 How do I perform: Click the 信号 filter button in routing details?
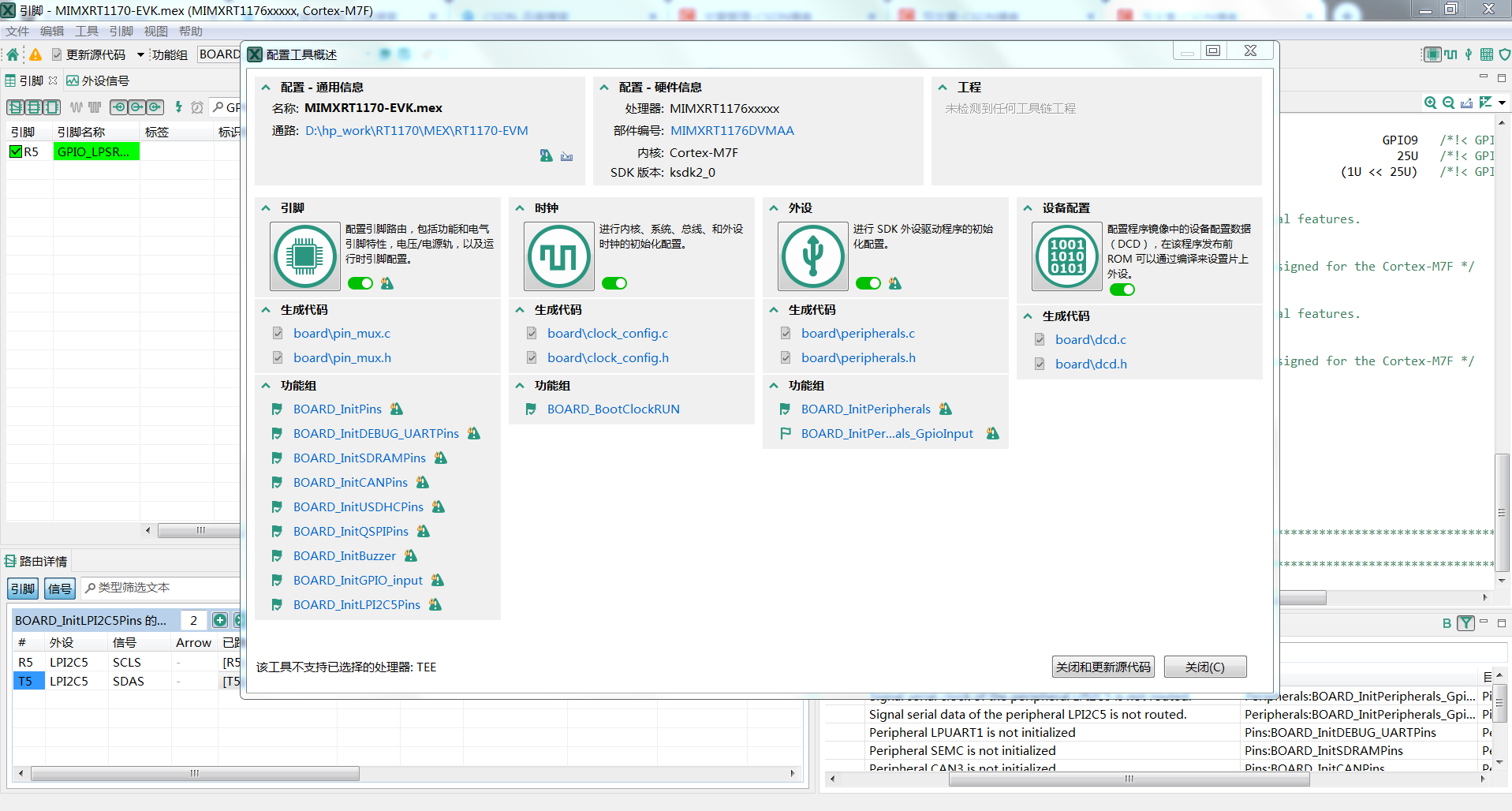coord(60,589)
